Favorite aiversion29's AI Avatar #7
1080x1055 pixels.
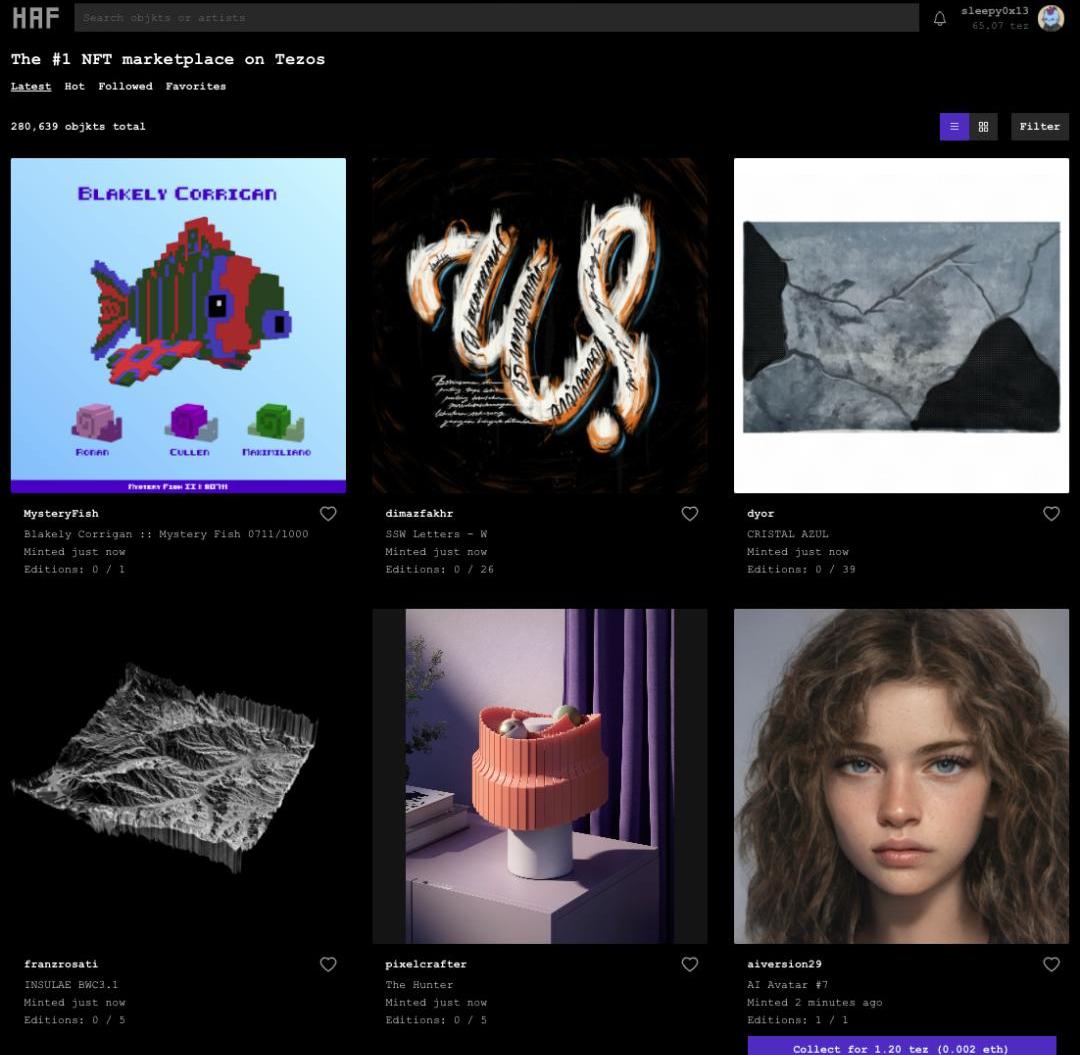[x=1051, y=964]
